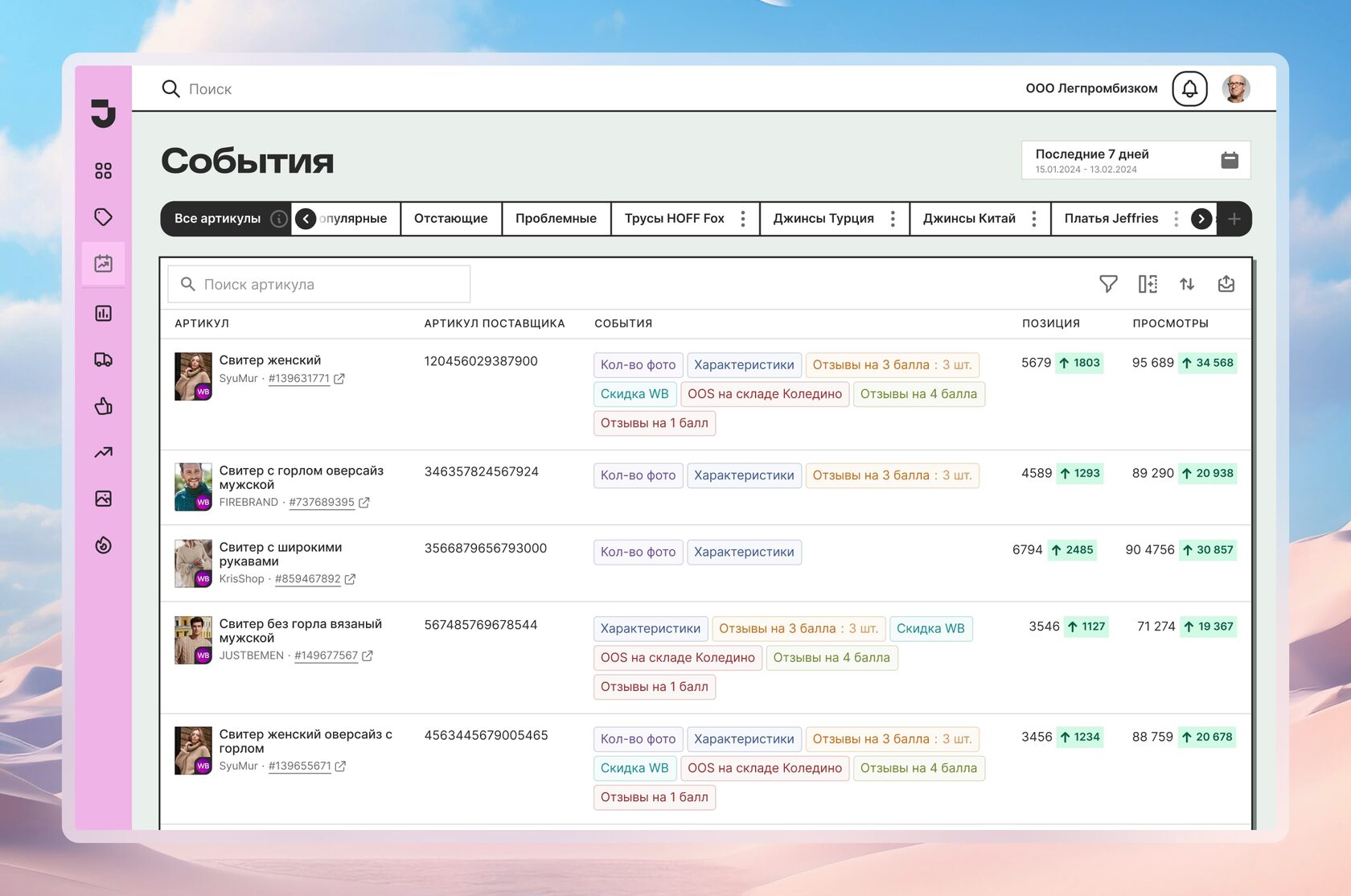Open article link #737689395
This screenshot has height=896, width=1351.
click(x=322, y=503)
